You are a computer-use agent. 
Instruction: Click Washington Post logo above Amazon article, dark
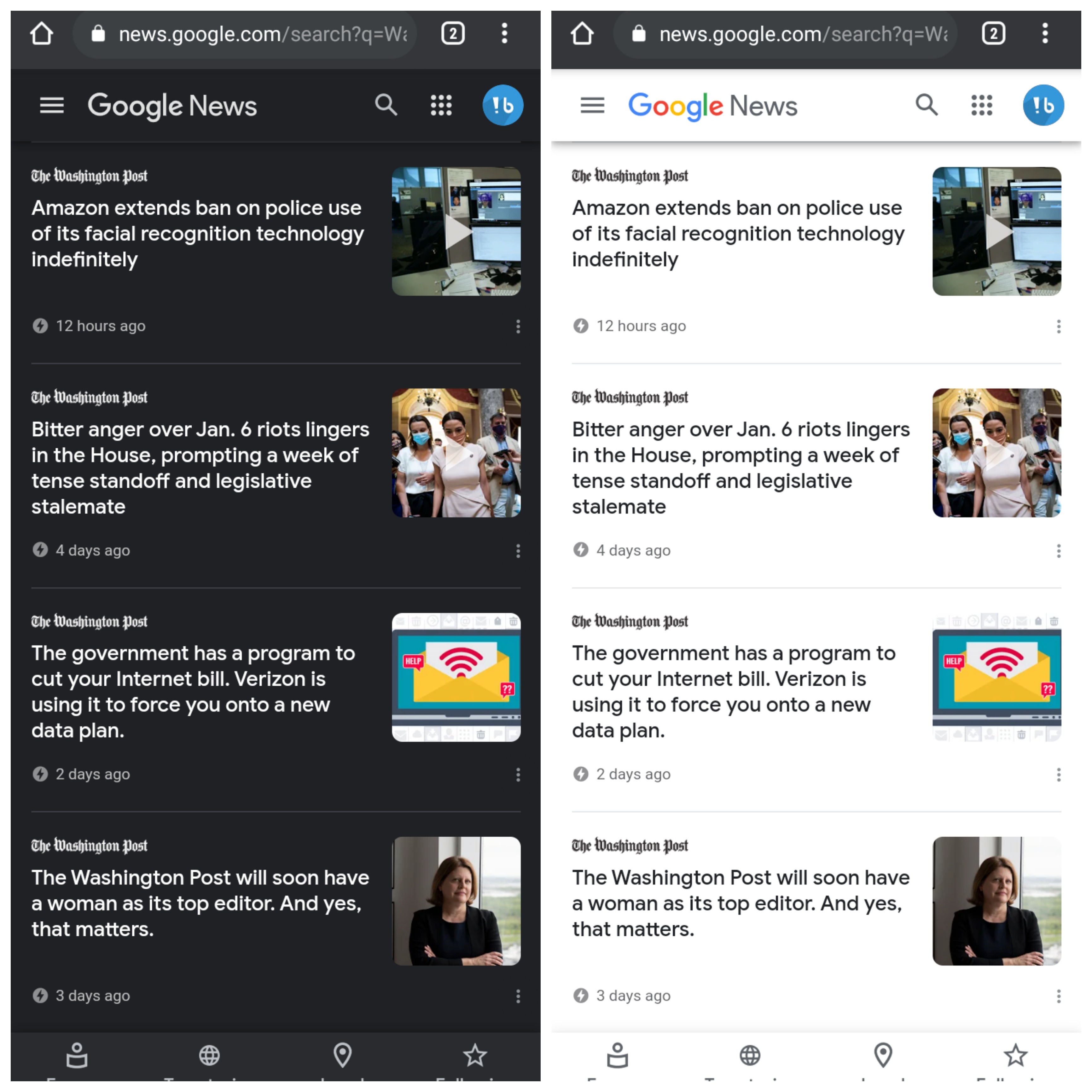coord(89,176)
